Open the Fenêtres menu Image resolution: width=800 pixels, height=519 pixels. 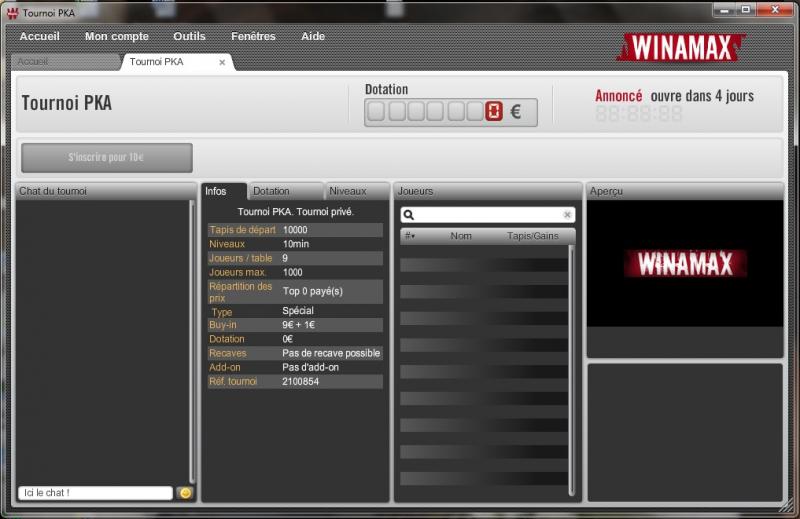253,36
